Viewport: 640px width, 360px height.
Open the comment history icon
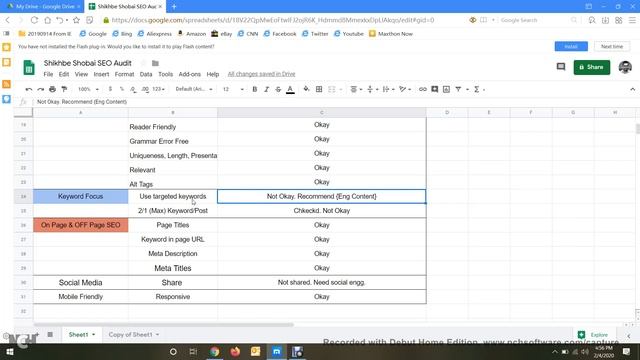561,67
